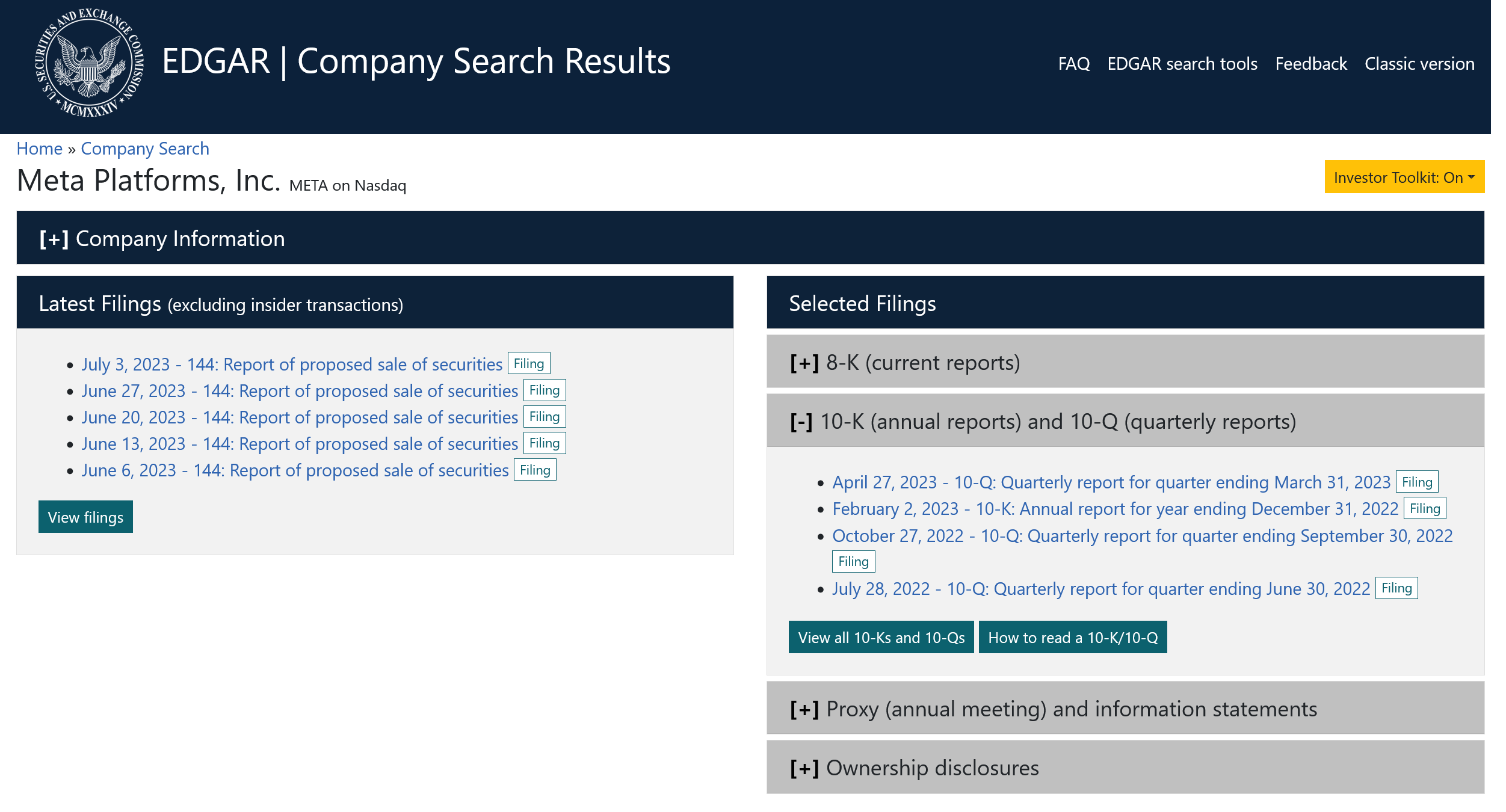Open June 20, 2023 Form 144 report
Viewport: 1506px width, 812px height.
pos(300,417)
